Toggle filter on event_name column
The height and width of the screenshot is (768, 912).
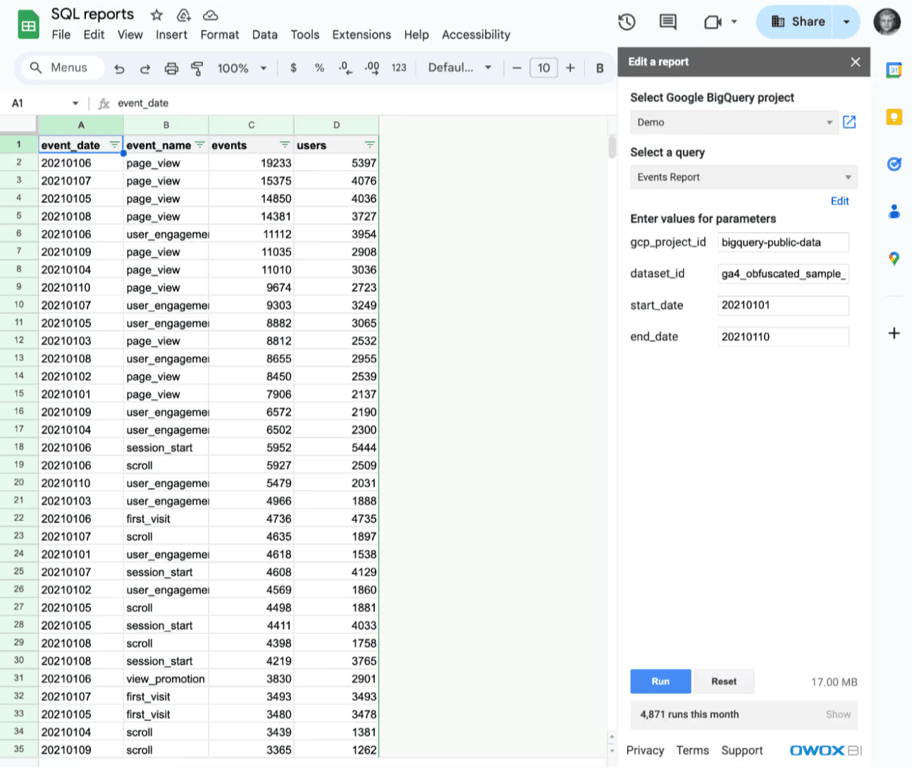click(x=200, y=145)
